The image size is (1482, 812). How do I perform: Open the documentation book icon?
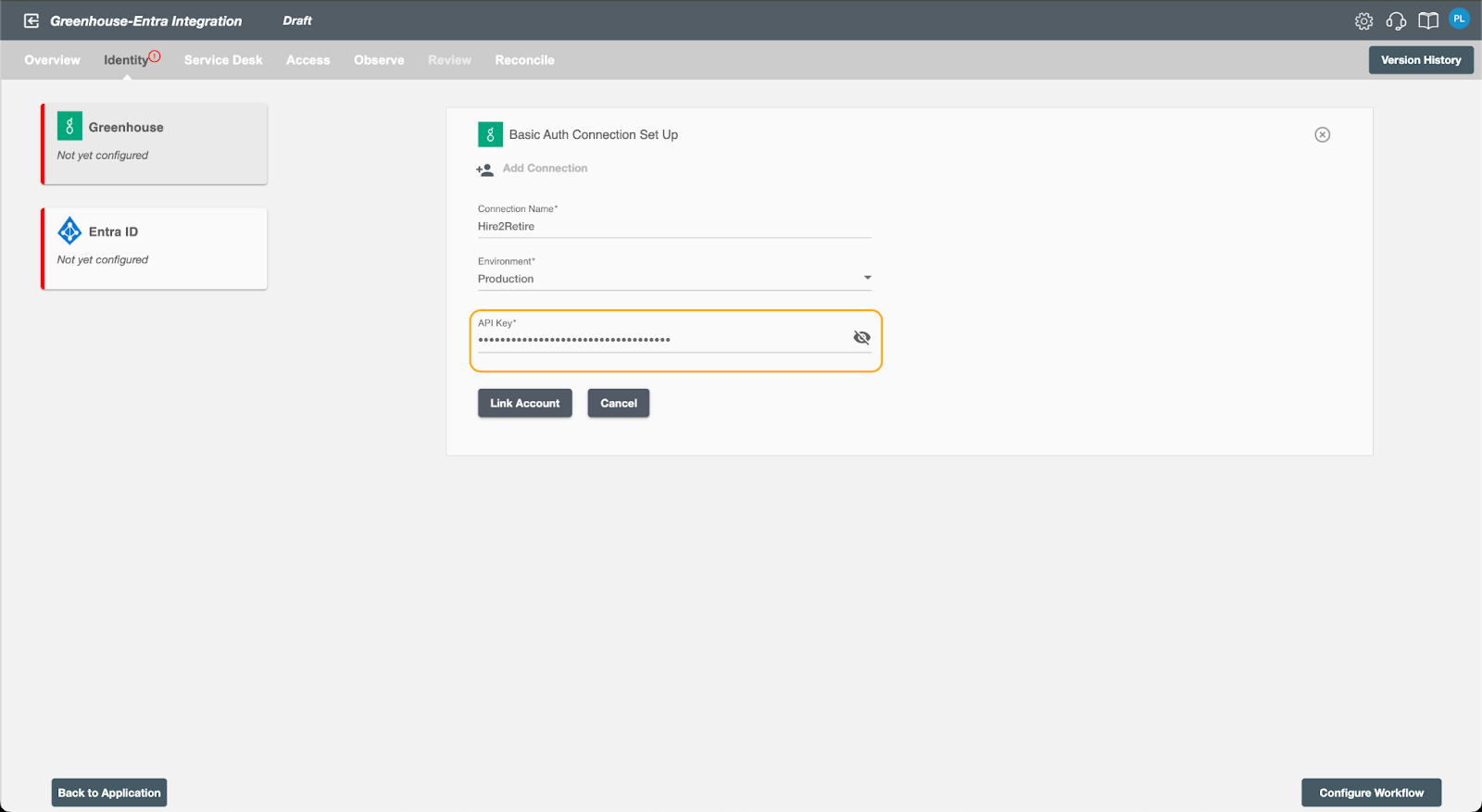tap(1428, 21)
